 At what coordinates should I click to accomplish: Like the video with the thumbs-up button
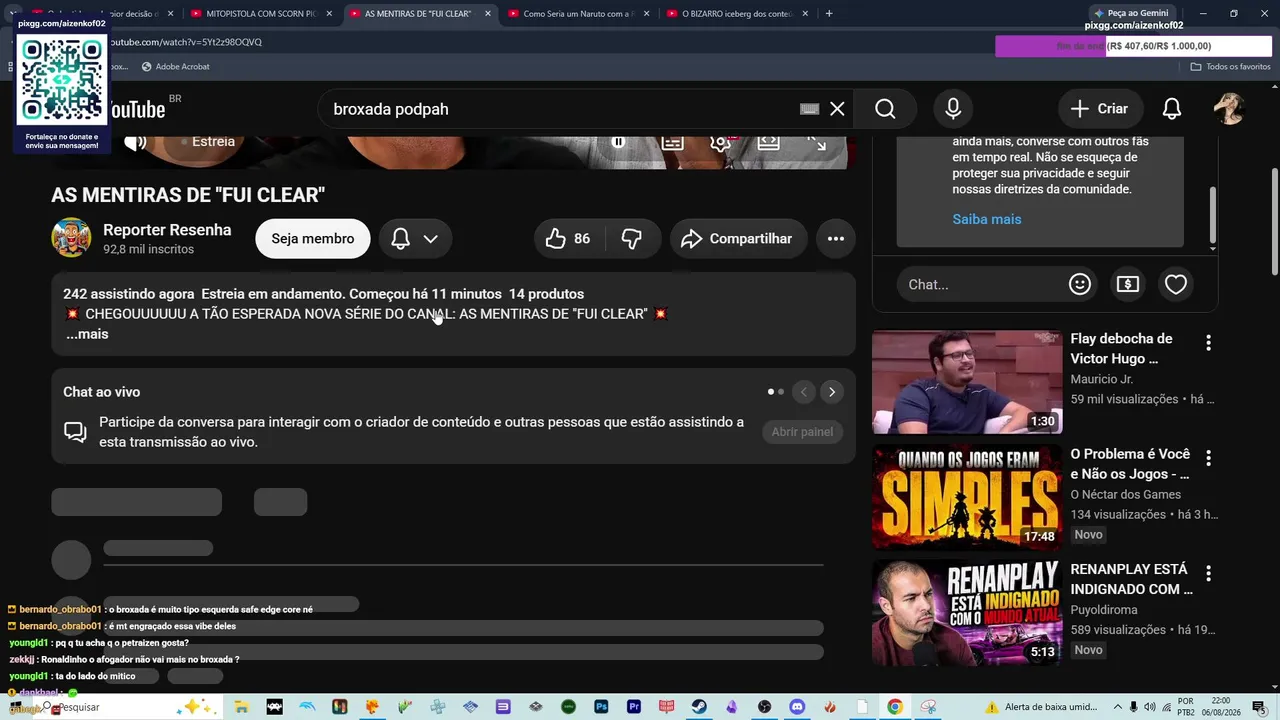pyautogui.click(x=568, y=239)
